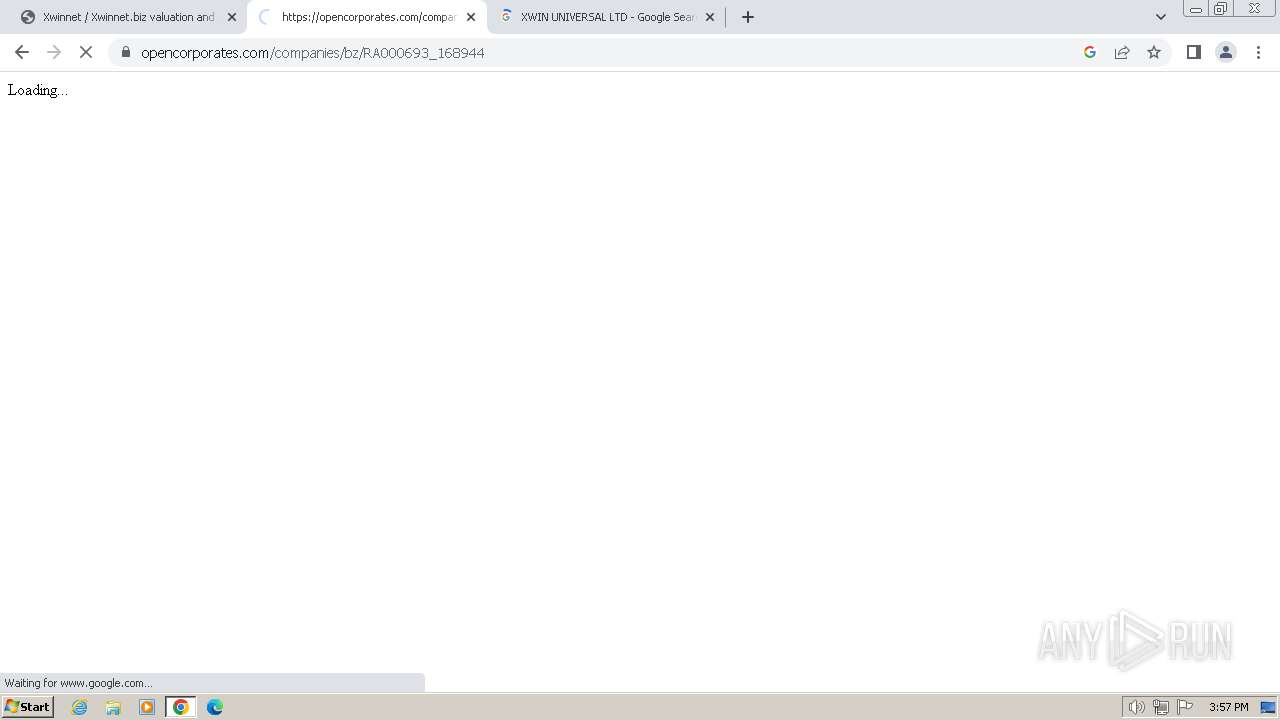The width and height of the screenshot is (1280, 720).
Task: Open Action Center flag icon
Action: 1185,707
